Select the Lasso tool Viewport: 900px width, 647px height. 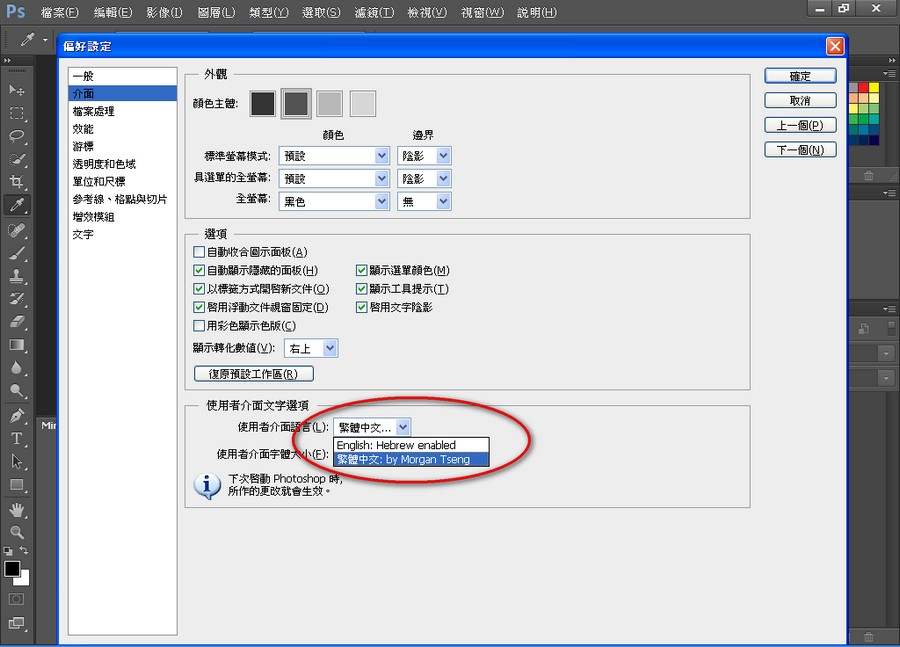coord(17,136)
